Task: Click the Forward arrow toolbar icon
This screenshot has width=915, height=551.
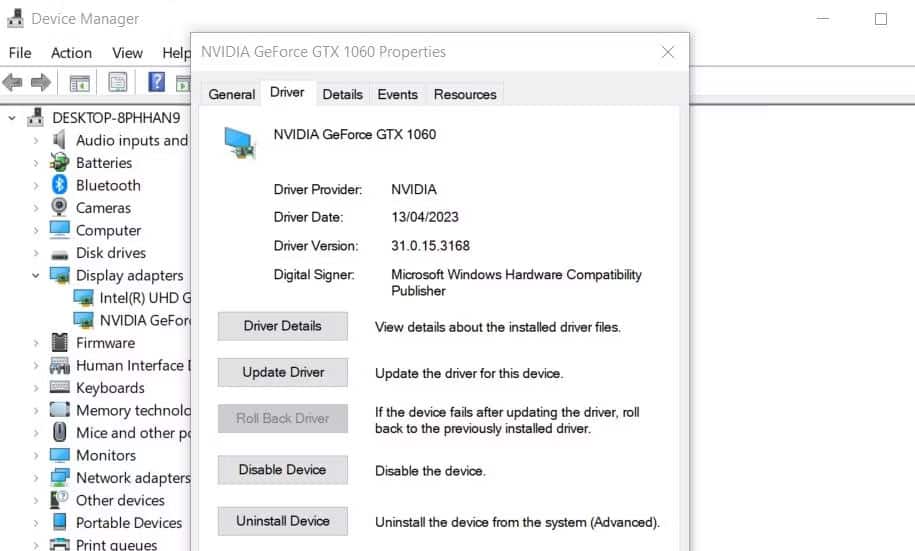Action: click(x=40, y=82)
